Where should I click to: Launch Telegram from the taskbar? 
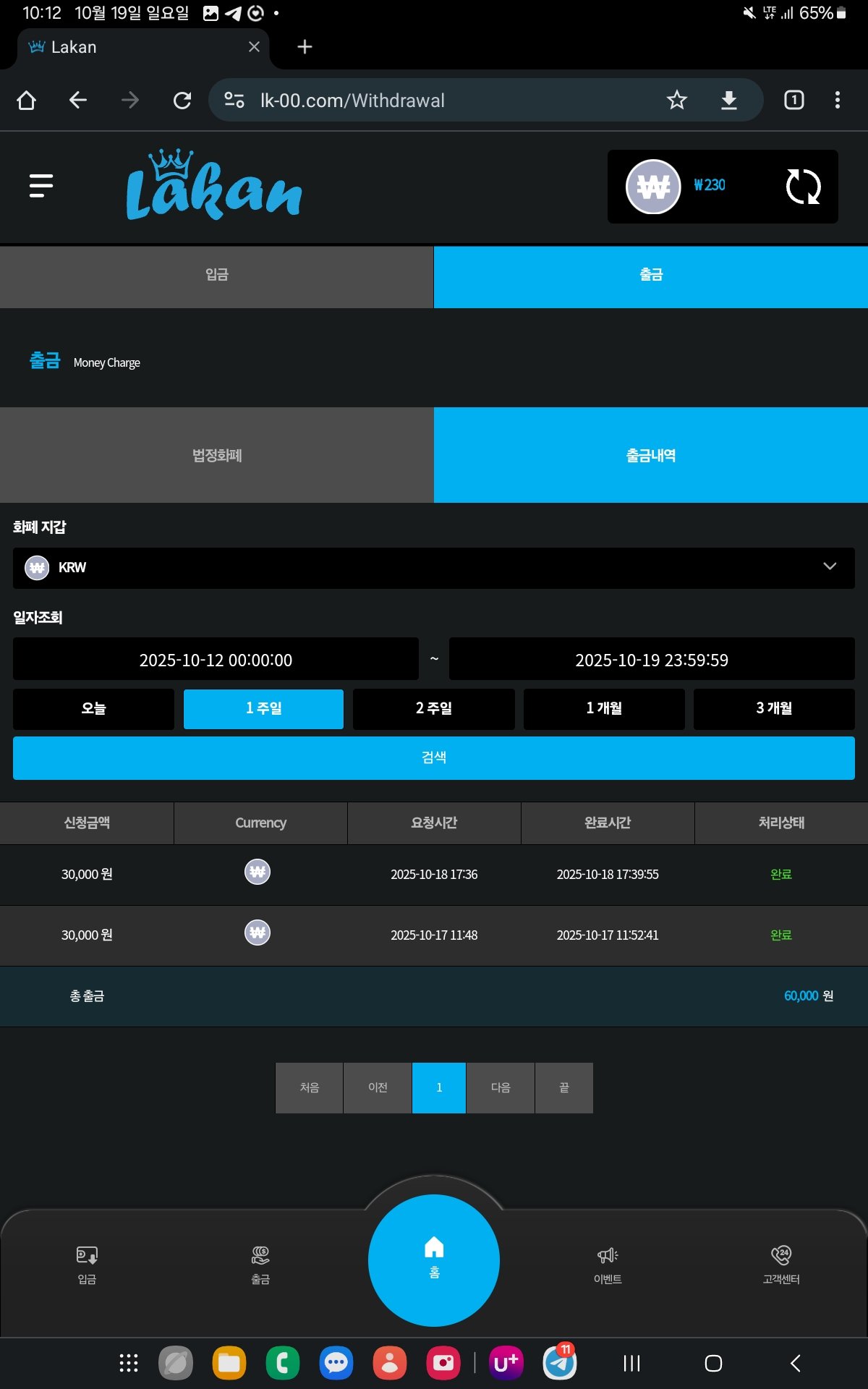pos(560,1363)
